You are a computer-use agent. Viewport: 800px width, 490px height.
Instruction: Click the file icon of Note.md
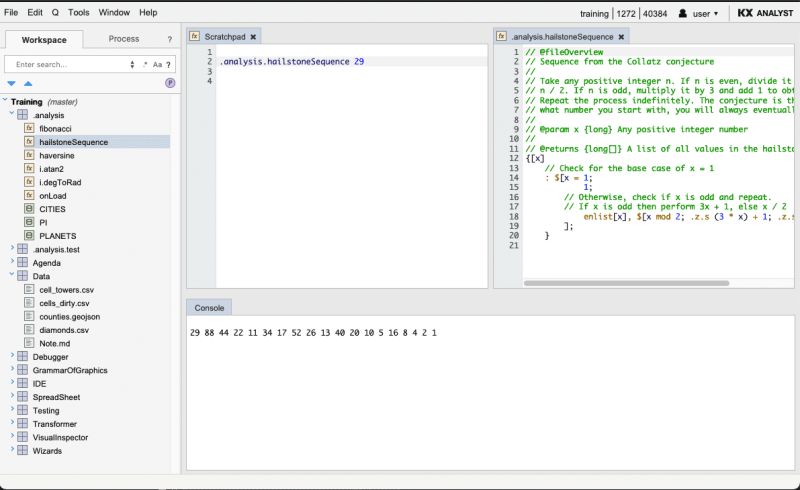tap(29, 343)
